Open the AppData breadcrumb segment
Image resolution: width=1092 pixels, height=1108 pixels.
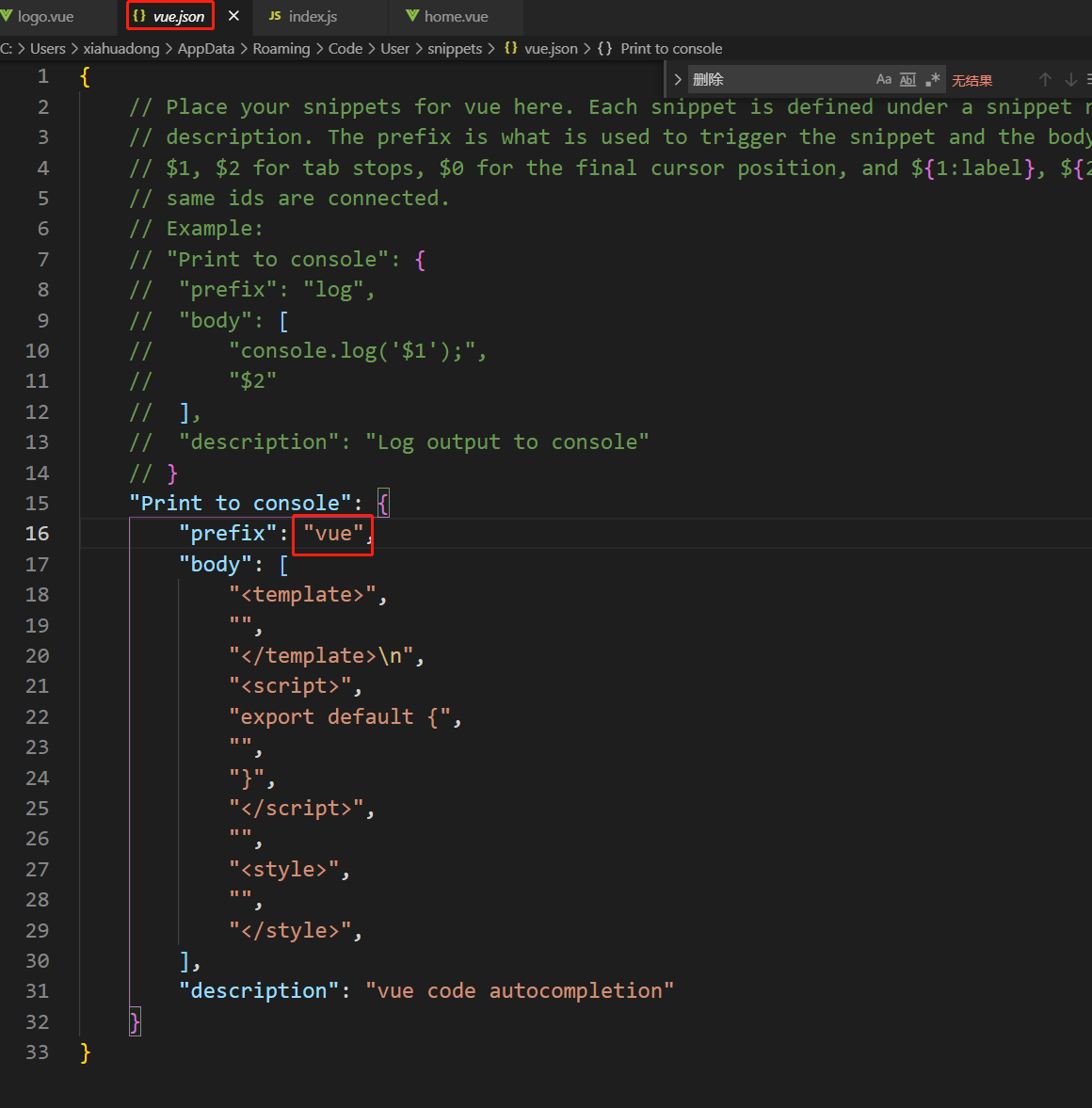point(205,49)
